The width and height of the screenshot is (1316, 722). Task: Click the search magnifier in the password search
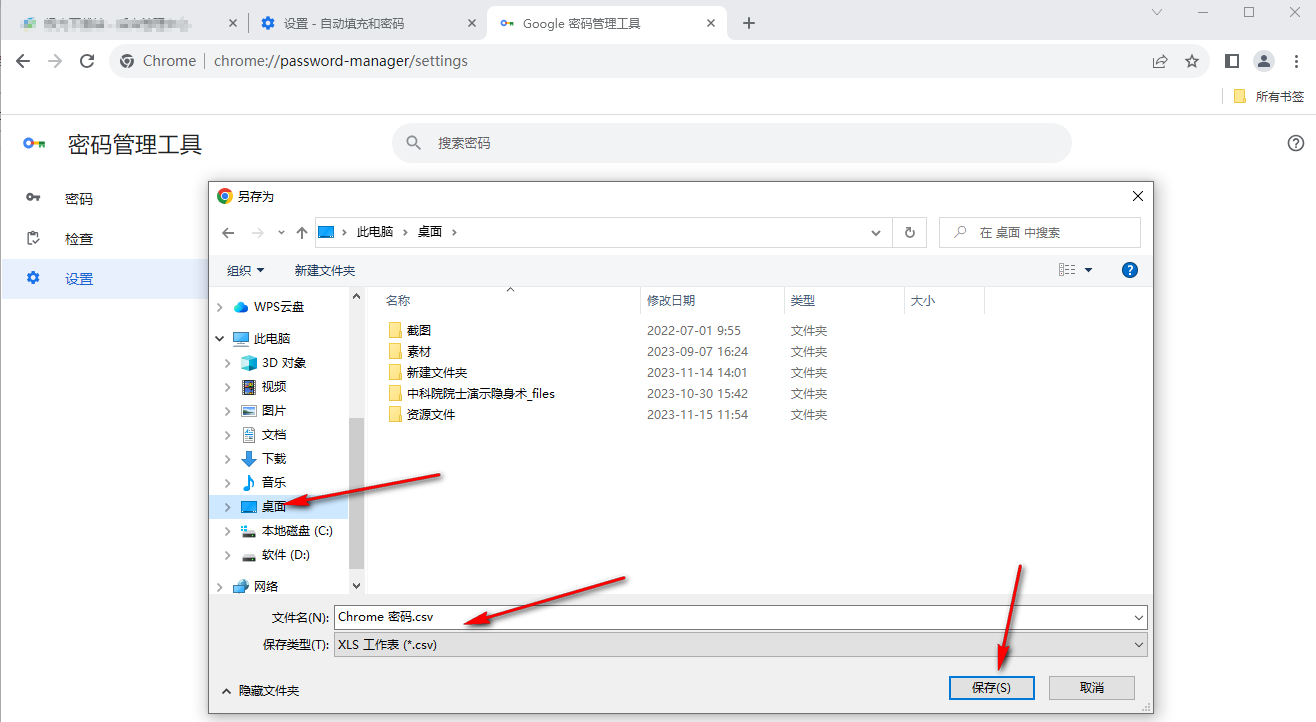414,143
